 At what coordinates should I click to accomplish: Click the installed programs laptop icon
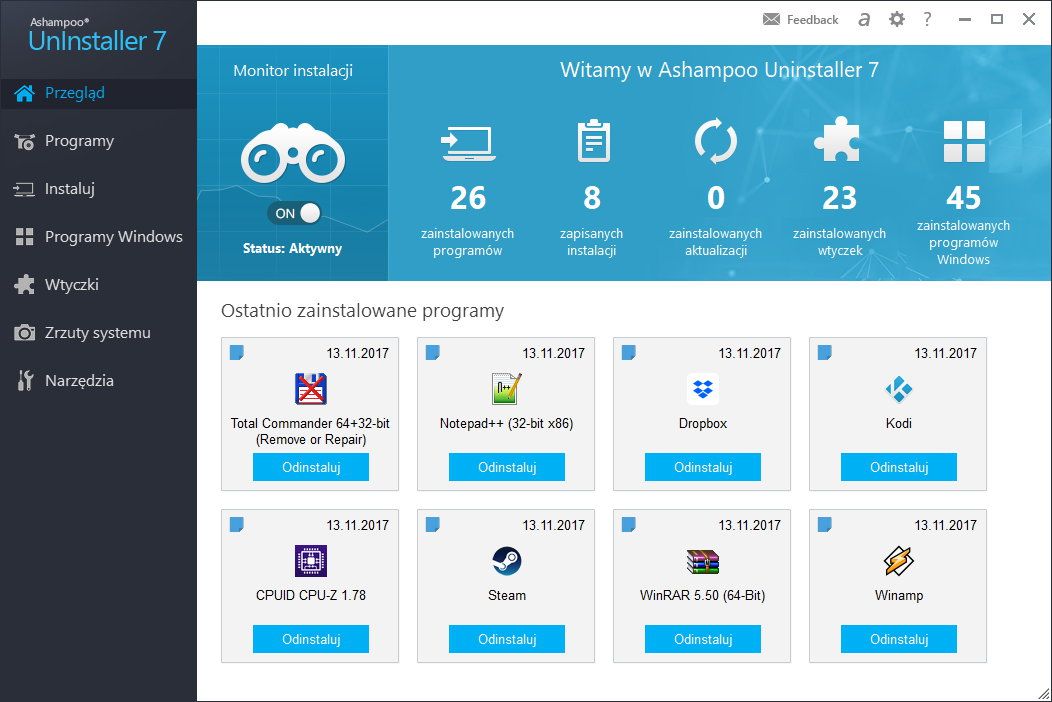tap(468, 144)
